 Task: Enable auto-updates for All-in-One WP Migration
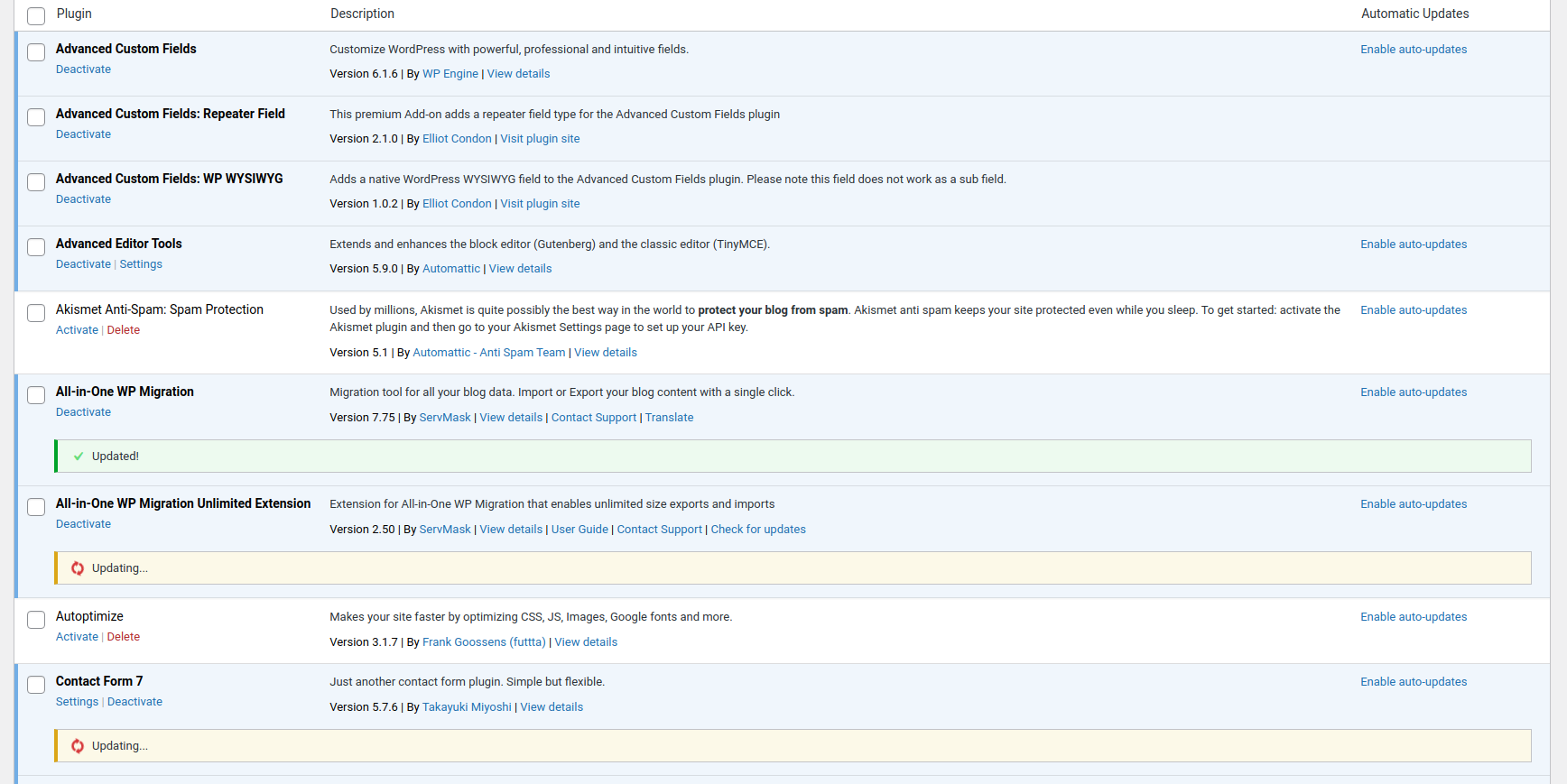click(1413, 392)
